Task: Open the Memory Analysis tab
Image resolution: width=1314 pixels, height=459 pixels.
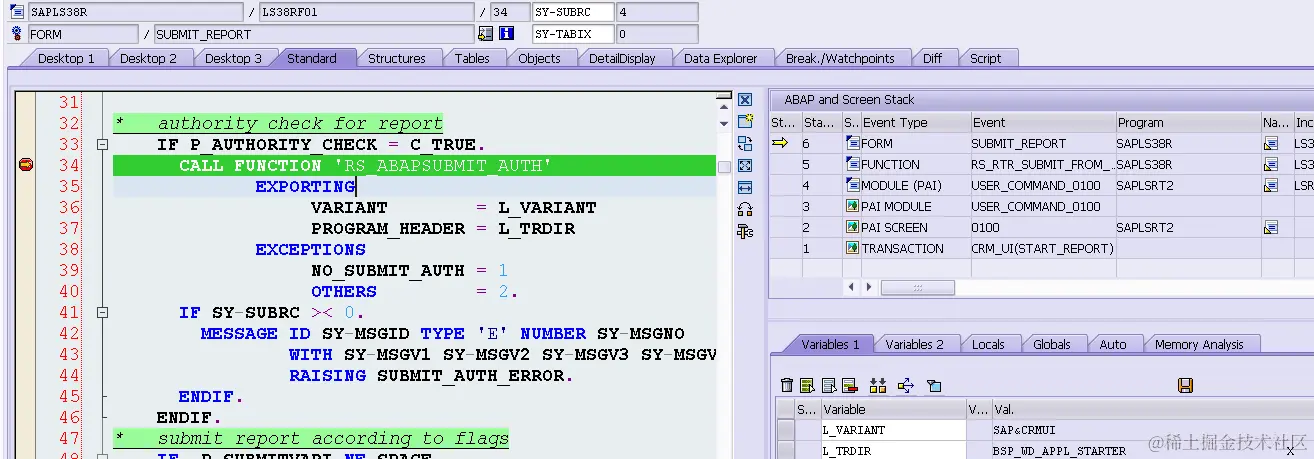Action: [1199, 344]
